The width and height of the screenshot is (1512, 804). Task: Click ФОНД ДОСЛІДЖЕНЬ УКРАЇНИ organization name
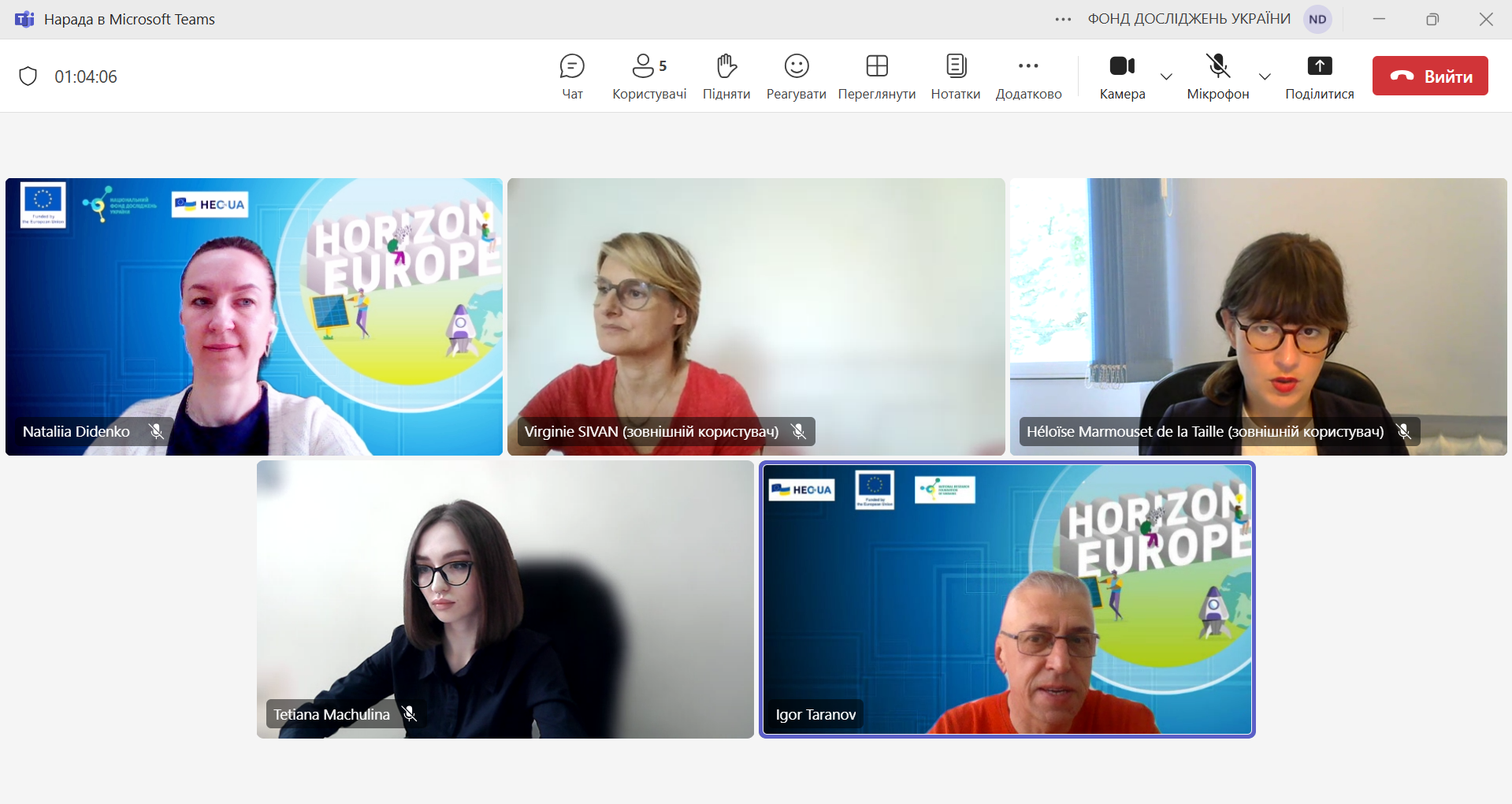[x=1189, y=19]
